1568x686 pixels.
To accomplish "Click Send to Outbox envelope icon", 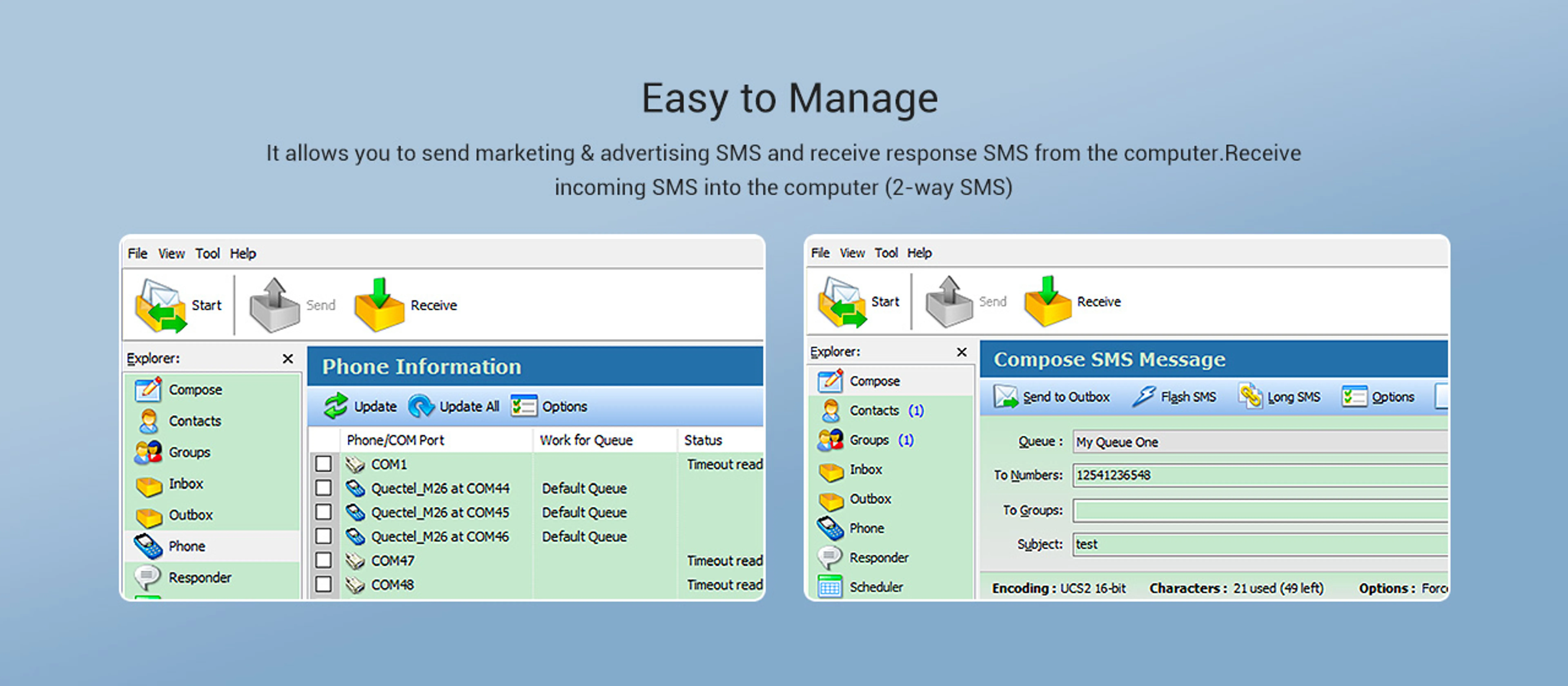I will (x=1006, y=396).
